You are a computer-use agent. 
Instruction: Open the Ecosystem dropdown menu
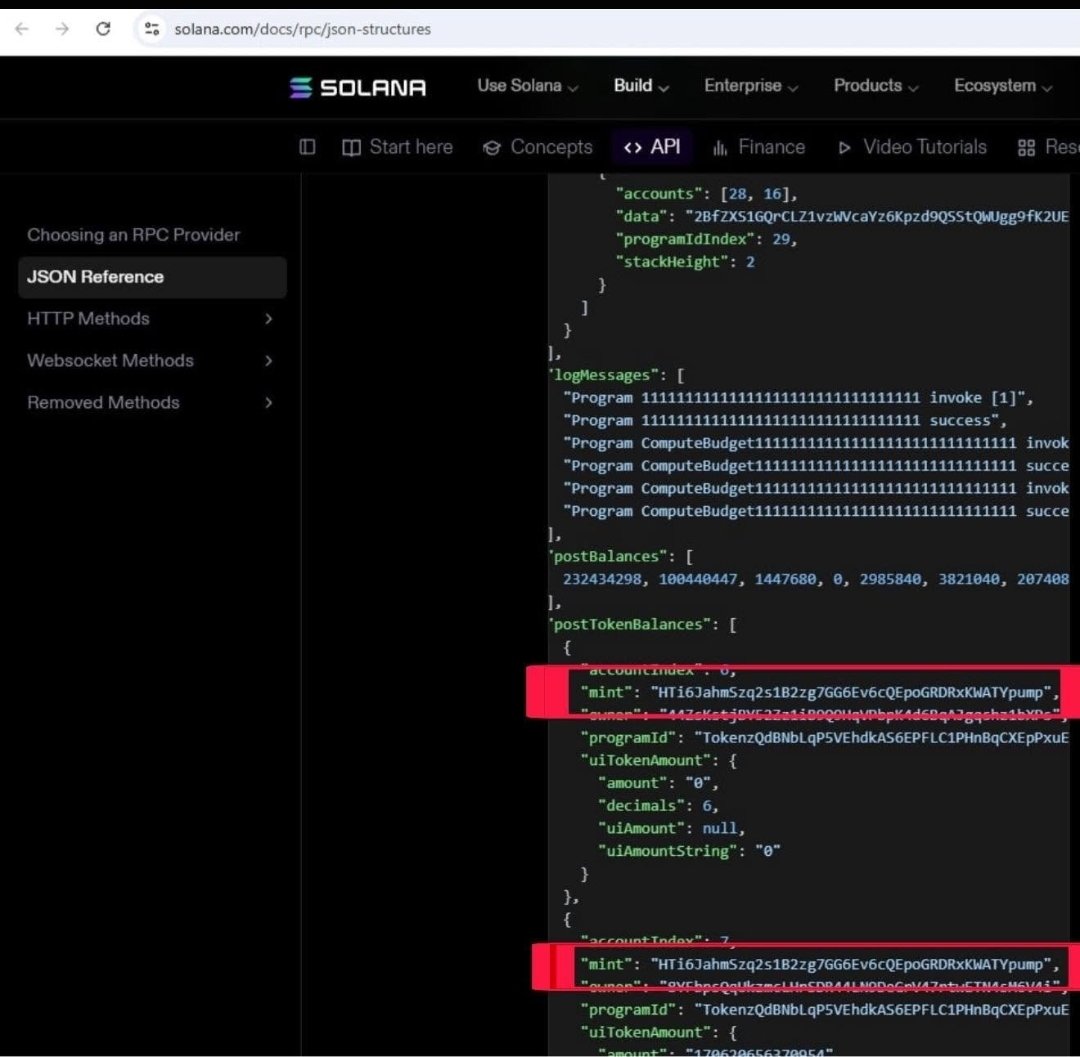click(x=1003, y=85)
